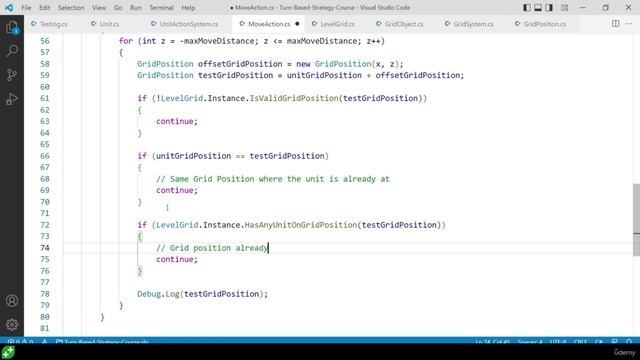Open the Edit menu
Image resolution: width=640 pixels, height=360 pixels.
tap(44, 8)
